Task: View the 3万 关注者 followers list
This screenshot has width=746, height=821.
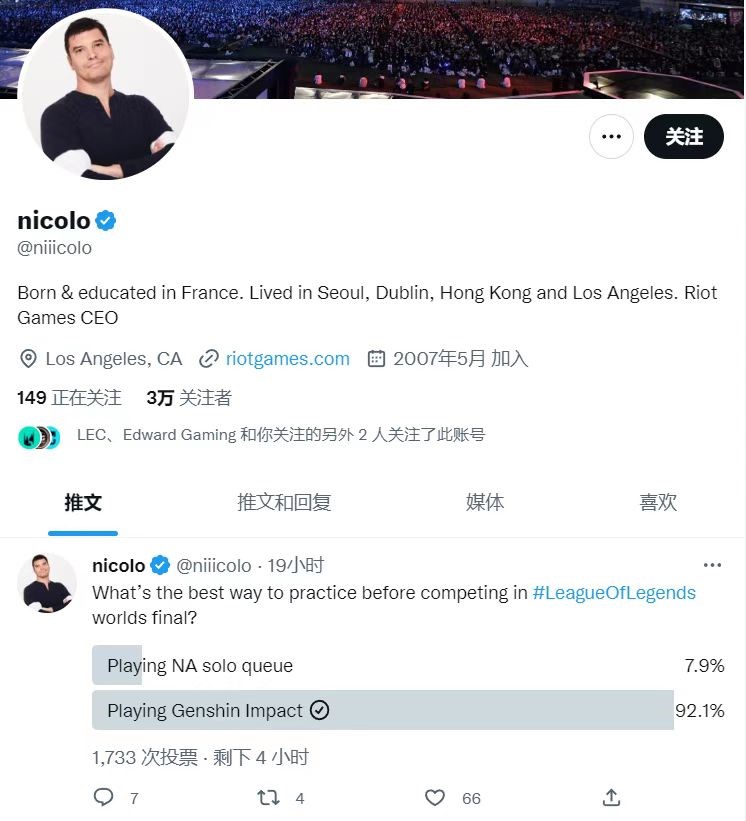Action: point(189,397)
